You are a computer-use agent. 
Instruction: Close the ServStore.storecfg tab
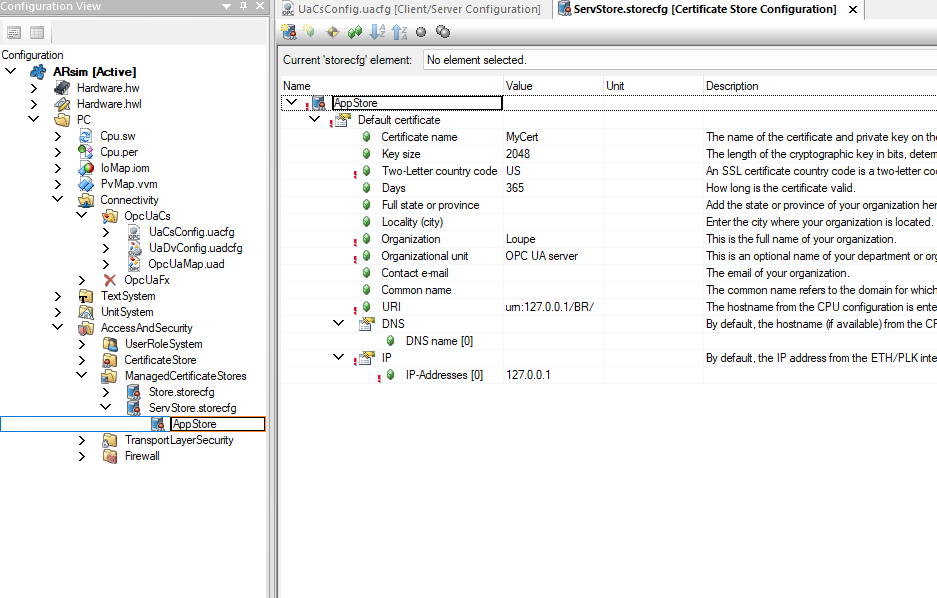coord(853,10)
